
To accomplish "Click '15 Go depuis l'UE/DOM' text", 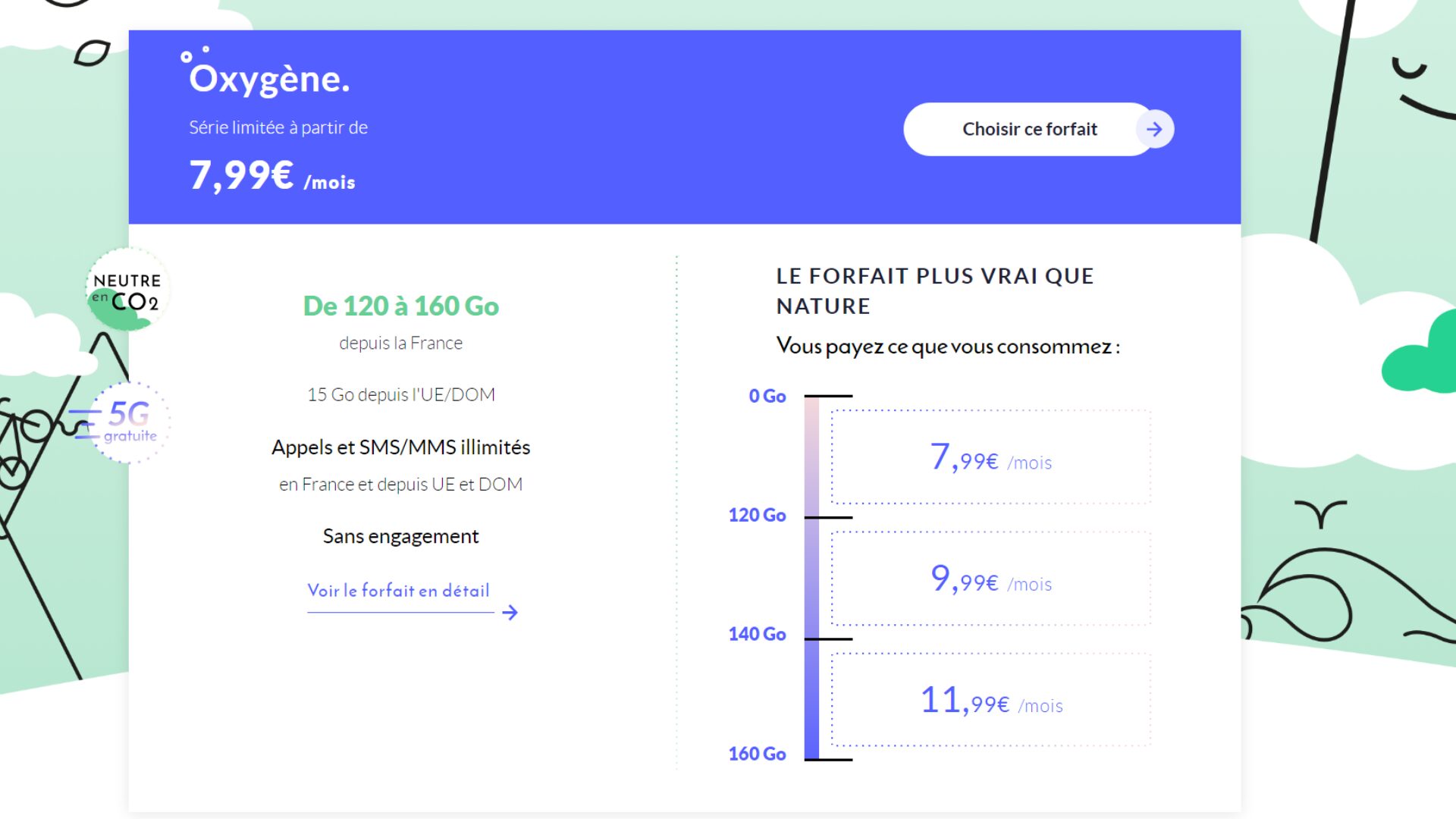I will point(401,394).
